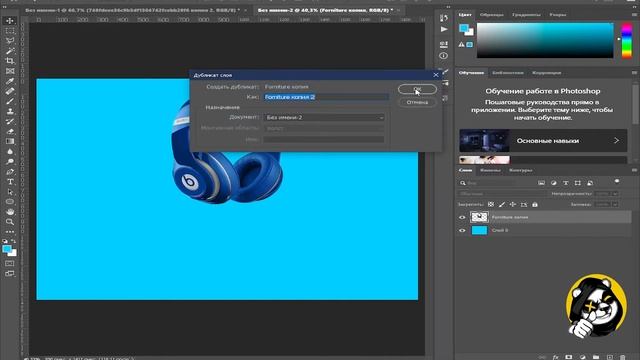Filter layers by type (text) layers
640x360 pixels.
pos(565,183)
